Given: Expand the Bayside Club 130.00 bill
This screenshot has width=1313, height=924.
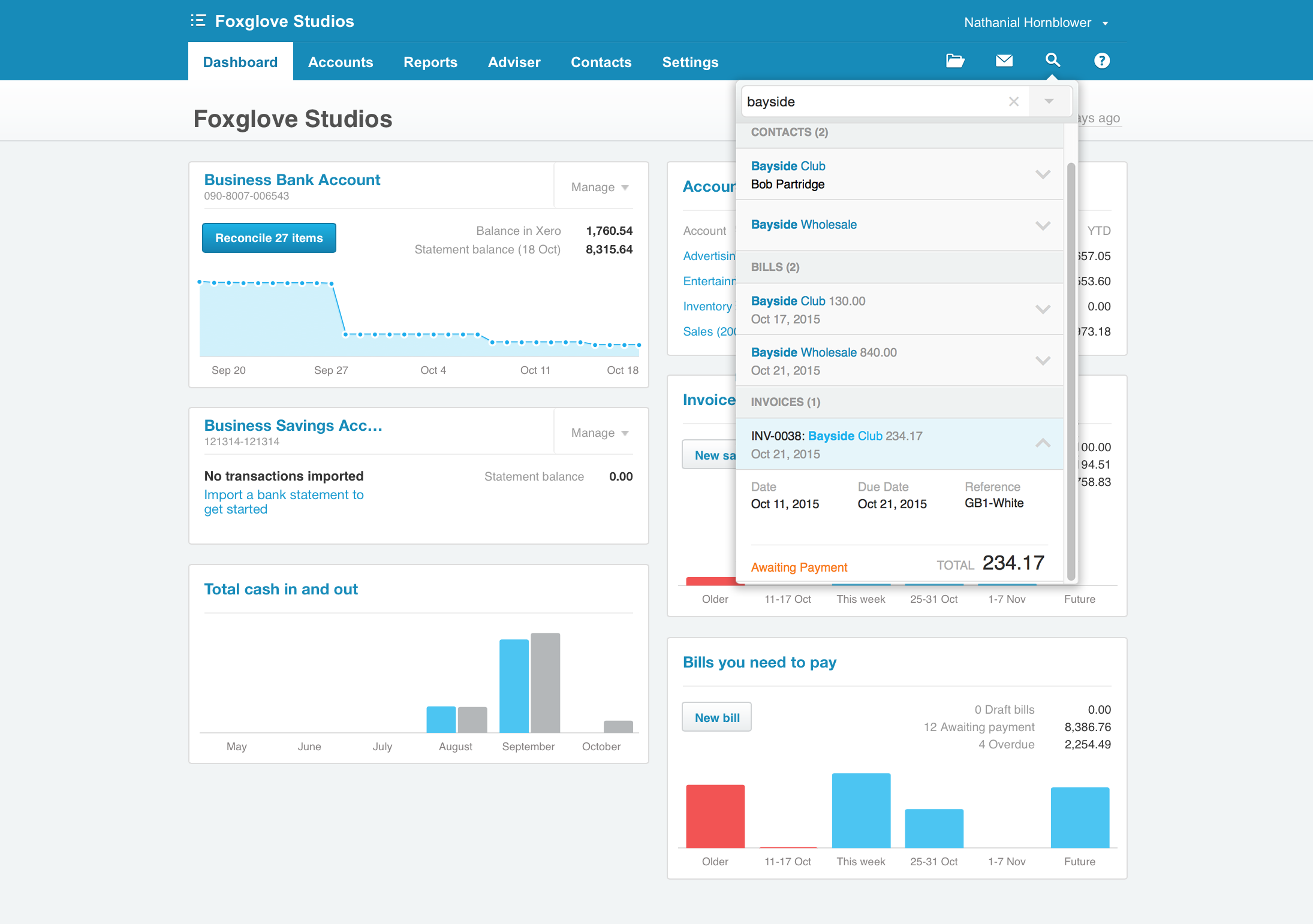Looking at the screenshot, I should [1043, 309].
